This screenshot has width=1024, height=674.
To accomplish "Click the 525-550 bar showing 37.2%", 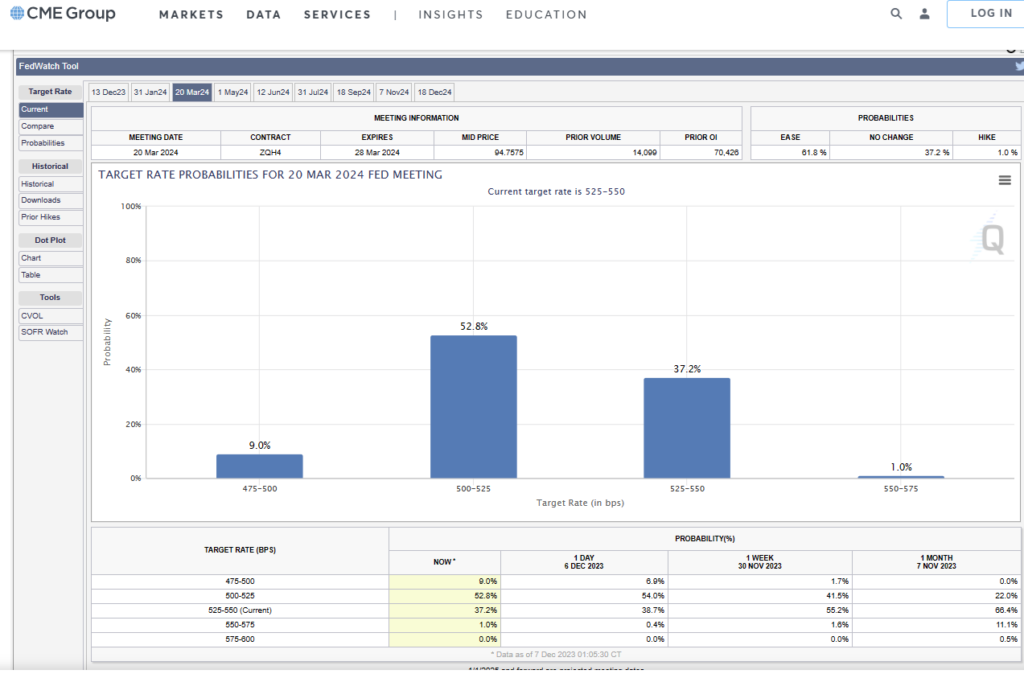I will (686, 427).
